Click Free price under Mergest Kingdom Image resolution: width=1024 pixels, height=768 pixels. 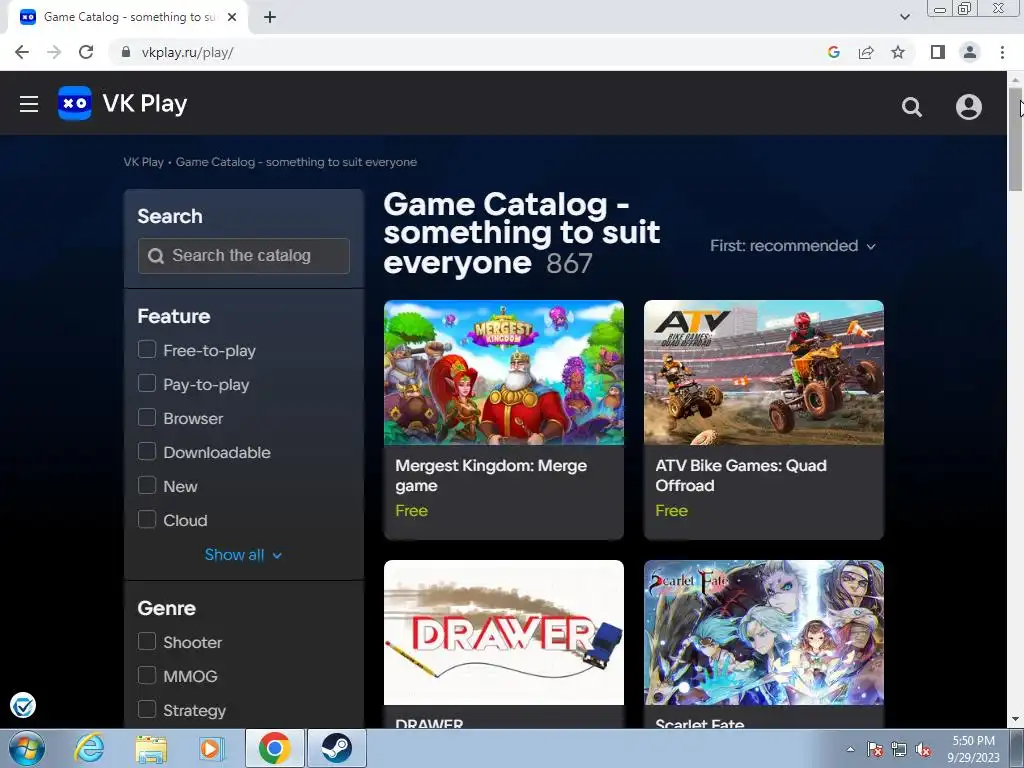click(x=411, y=511)
